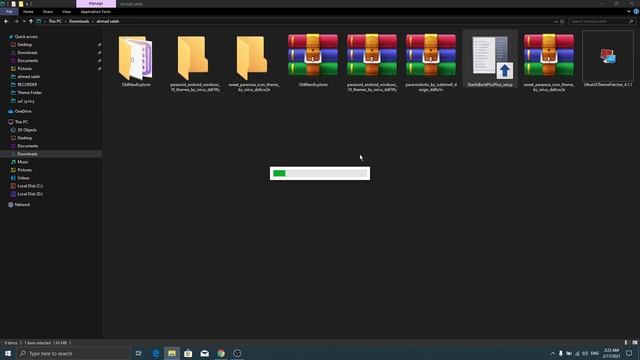Select the sweet_paranoia_icon_theme RAR archive
This screenshot has width=640, height=360.
pyautogui.click(x=549, y=63)
